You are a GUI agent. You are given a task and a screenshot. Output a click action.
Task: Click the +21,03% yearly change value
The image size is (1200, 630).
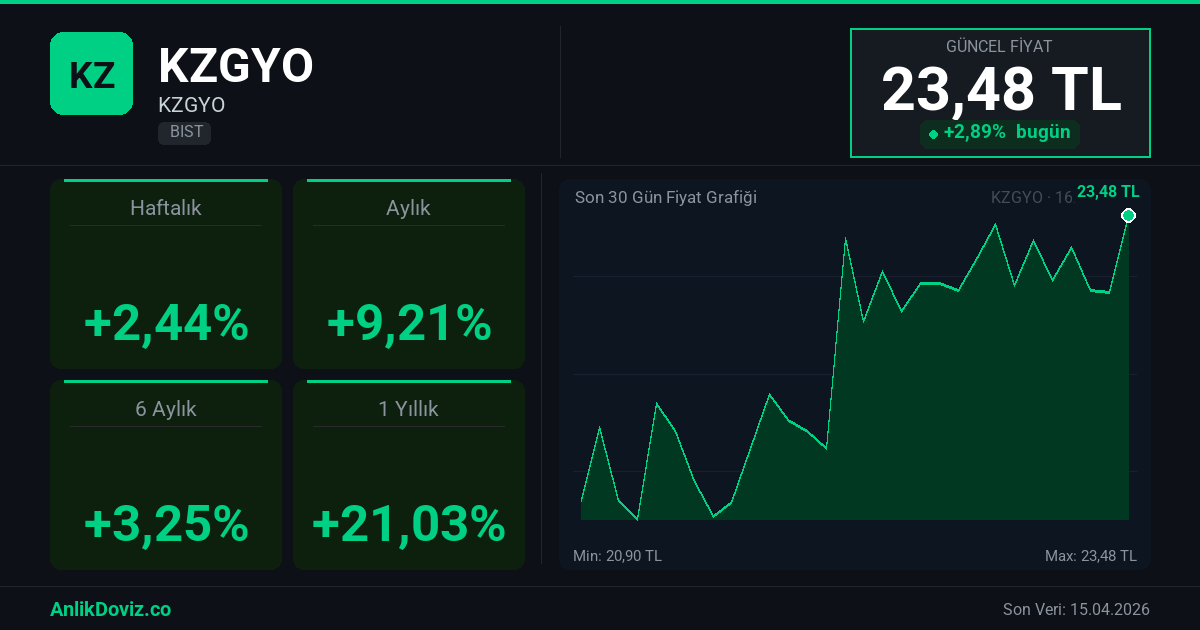click(408, 524)
